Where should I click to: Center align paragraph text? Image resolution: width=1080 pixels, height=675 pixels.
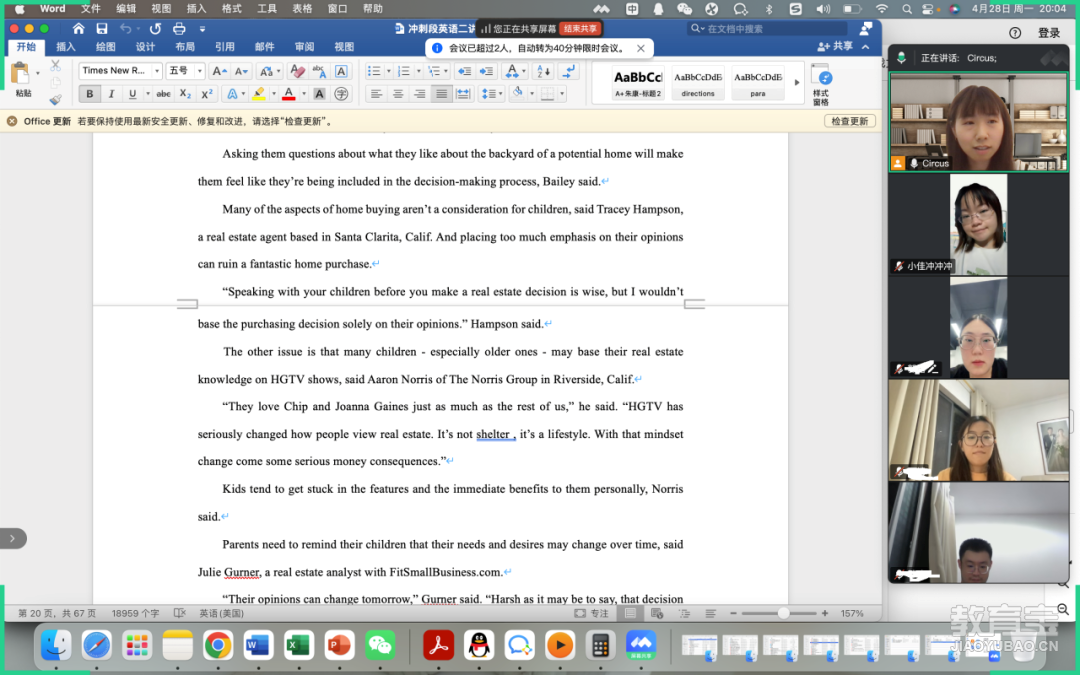coord(398,94)
